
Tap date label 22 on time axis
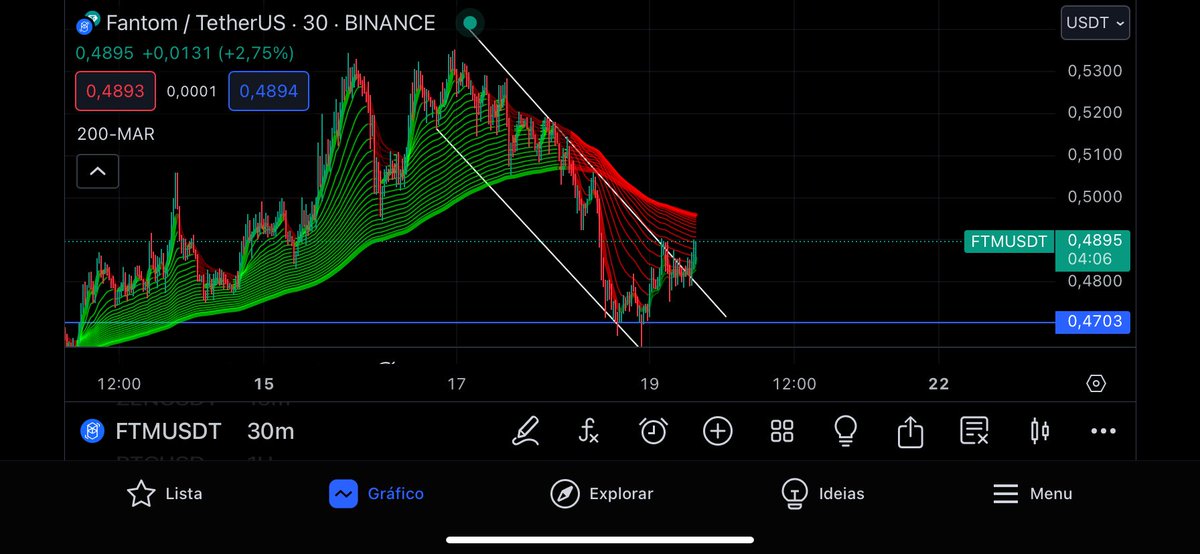pos(938,384)
